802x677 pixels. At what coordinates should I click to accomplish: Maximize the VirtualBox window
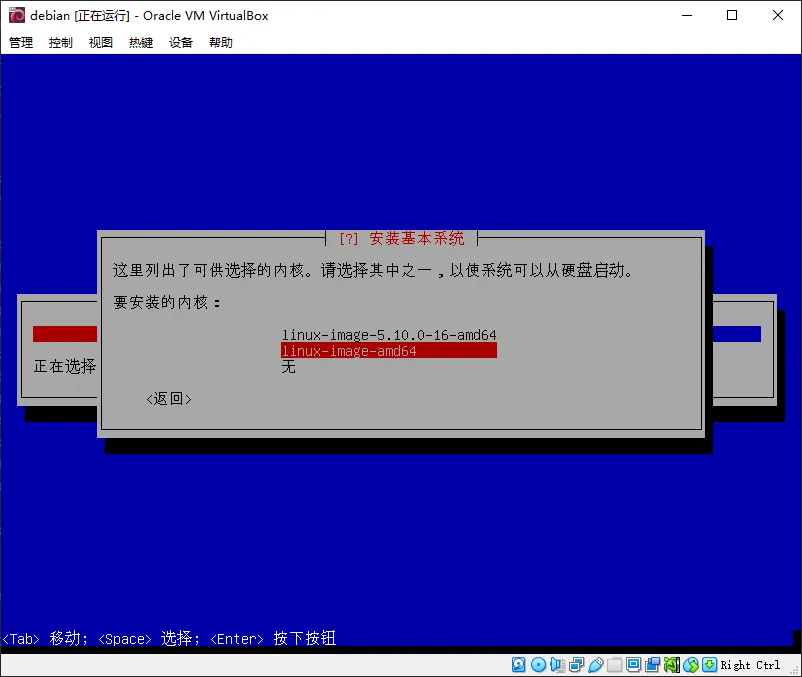click(732, 15)
